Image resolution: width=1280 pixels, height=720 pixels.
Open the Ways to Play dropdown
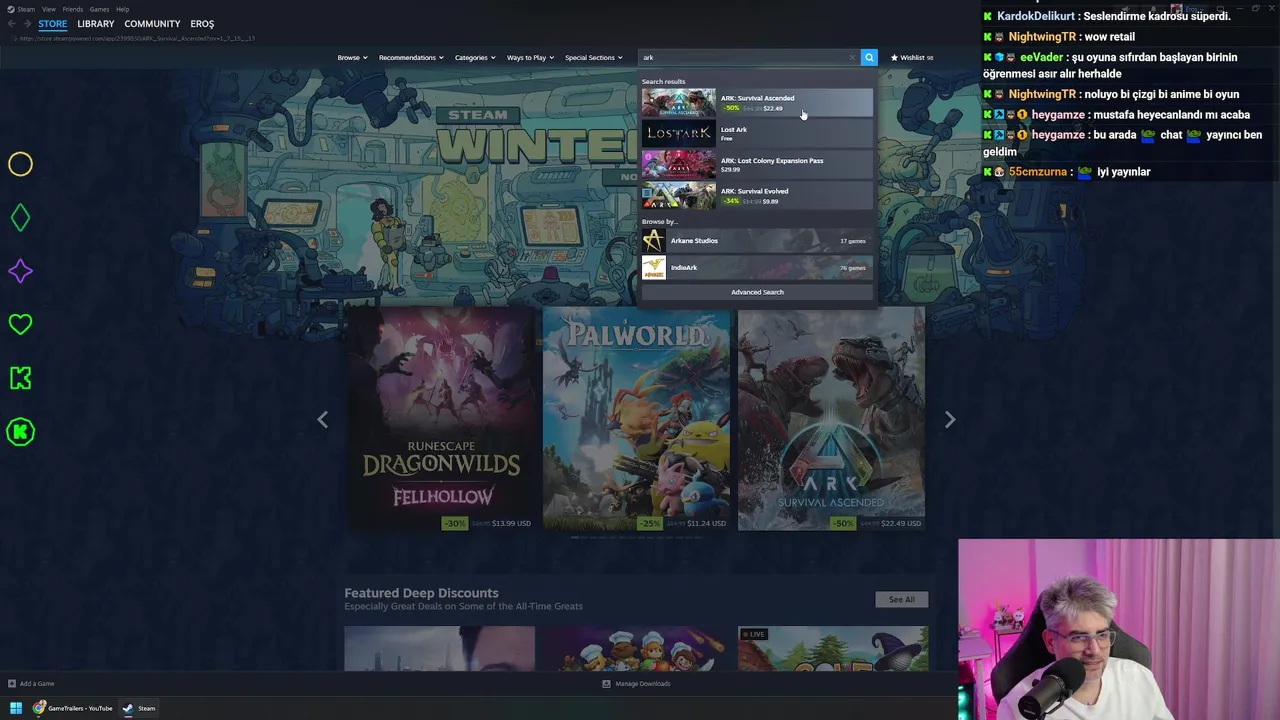point(530,58)
